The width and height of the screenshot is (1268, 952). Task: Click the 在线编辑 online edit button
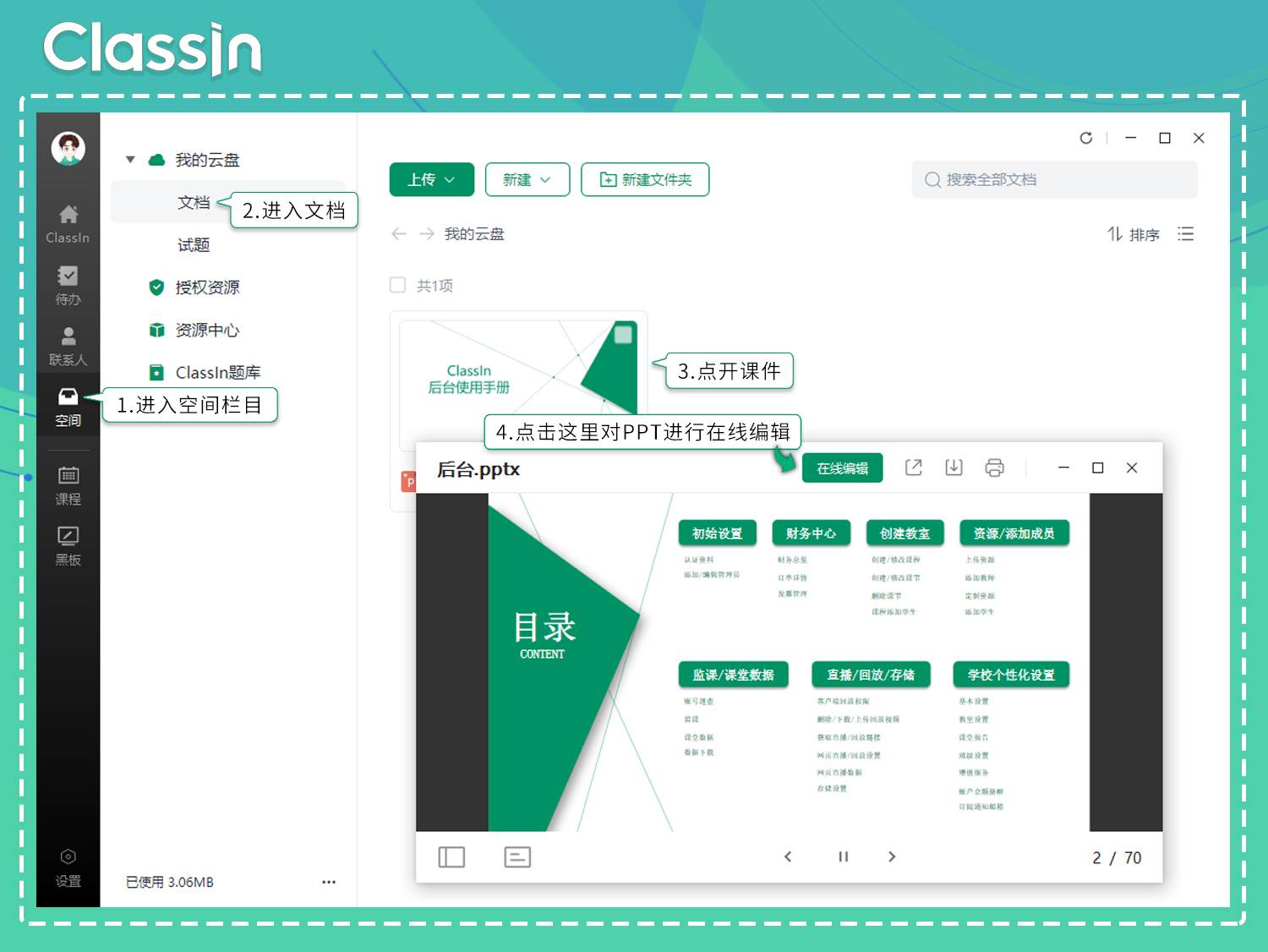842,468
